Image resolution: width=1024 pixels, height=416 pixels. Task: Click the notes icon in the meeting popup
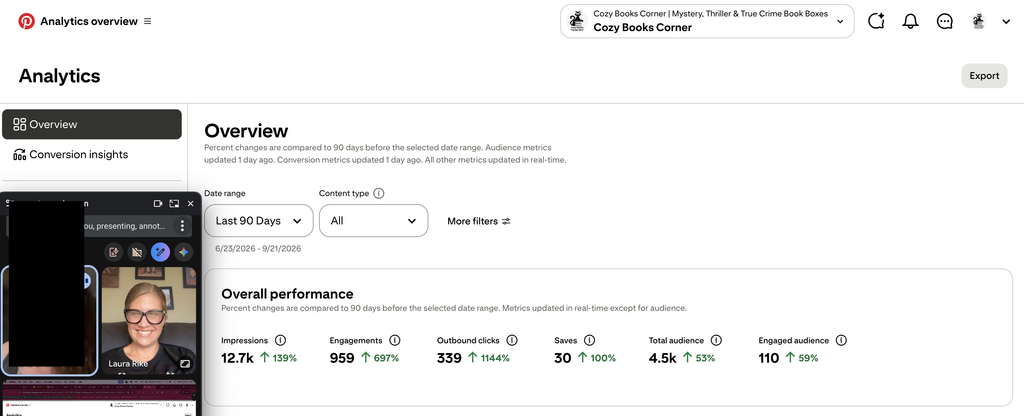(x=113, y=252)
